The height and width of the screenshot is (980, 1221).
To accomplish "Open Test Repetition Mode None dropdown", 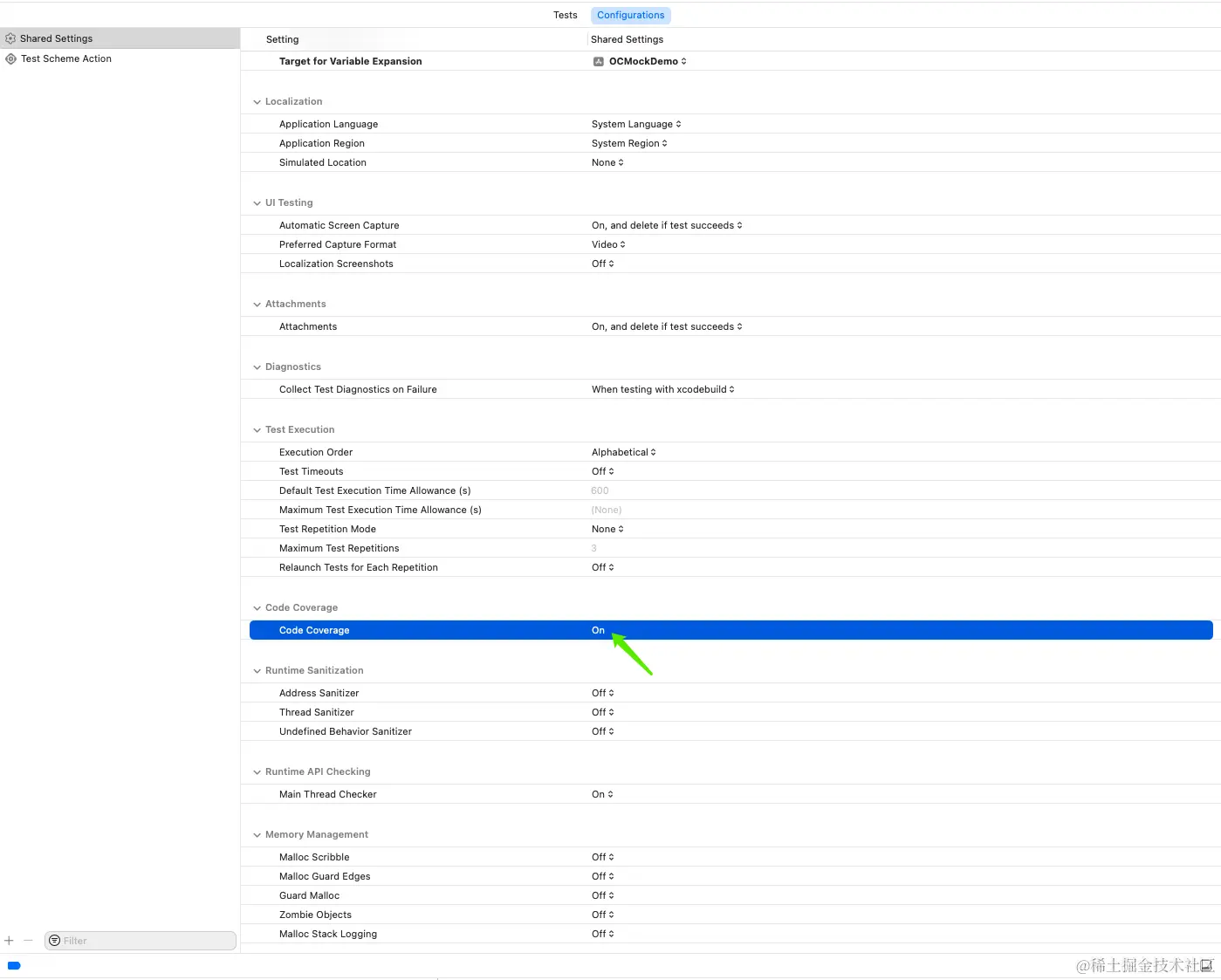I will point(607,529).
